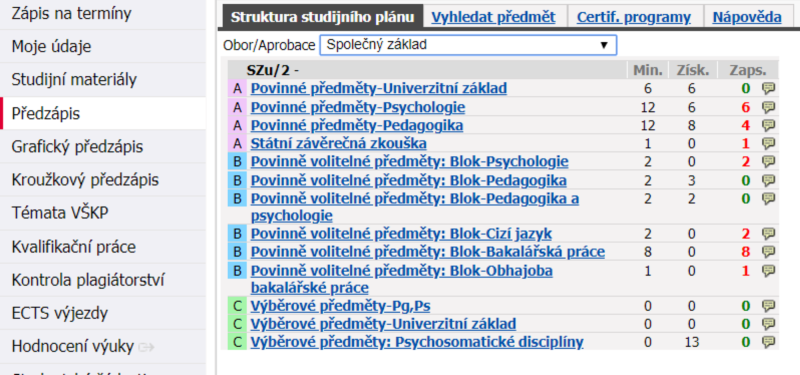Click comment icon for Blok-Bakalářská práce row
The image size is (800, 375).
(x=768, y=252)
